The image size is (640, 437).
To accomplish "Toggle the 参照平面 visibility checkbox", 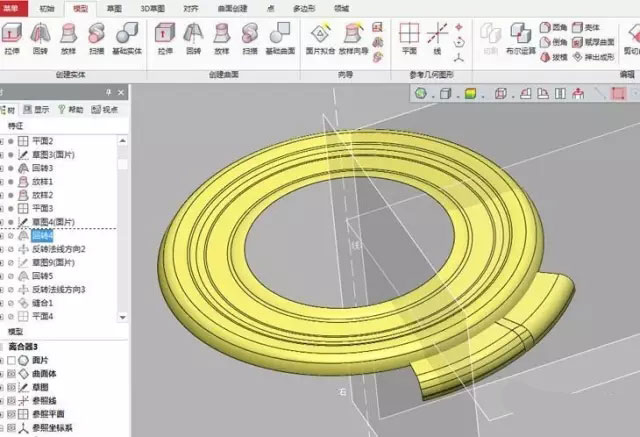I will (x=11, y=413).
